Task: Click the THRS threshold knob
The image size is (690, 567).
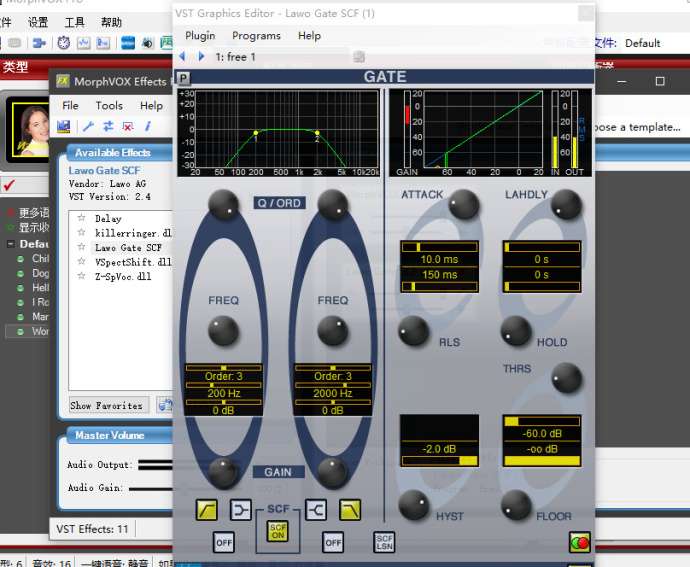Action: click(567, 378)
